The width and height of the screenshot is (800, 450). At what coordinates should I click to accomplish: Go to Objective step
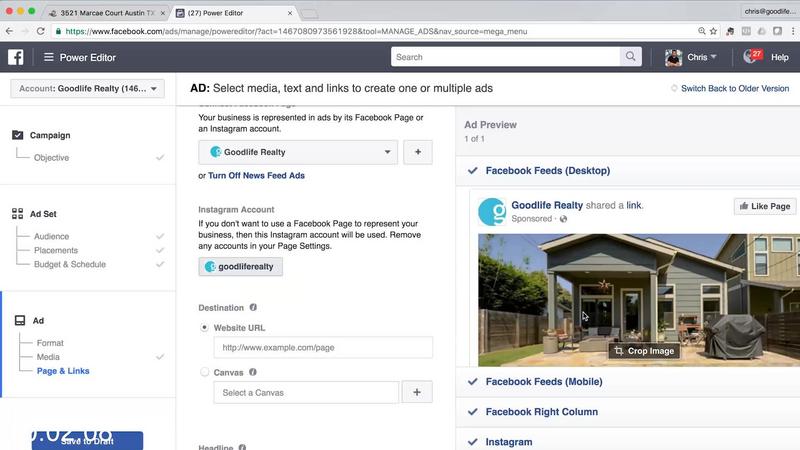click(x=52, y=158)
